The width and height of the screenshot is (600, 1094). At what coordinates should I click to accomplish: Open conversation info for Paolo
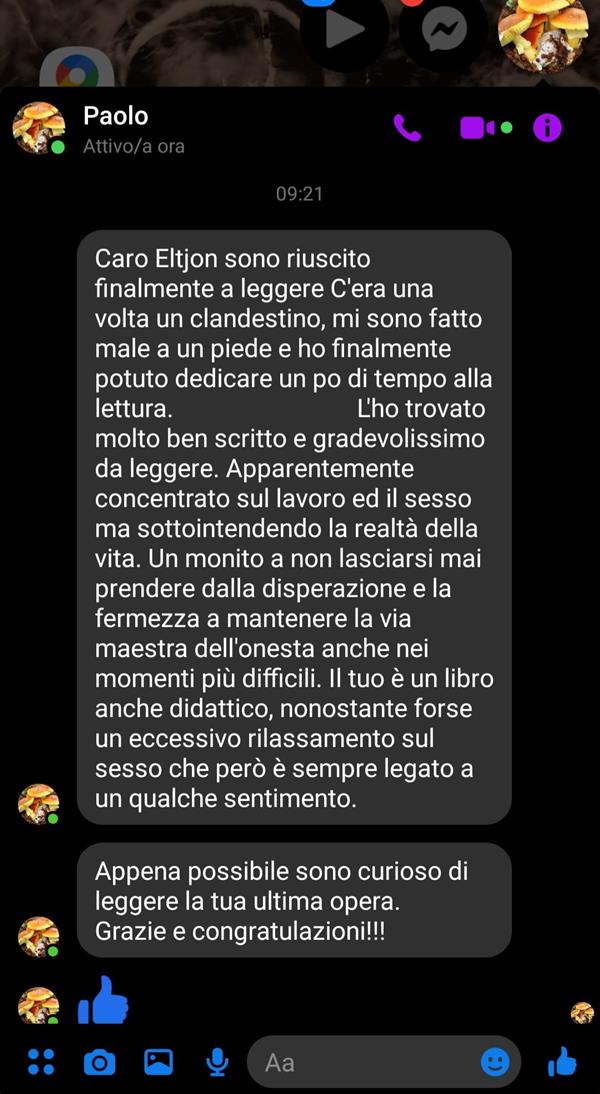coord(547,128)
